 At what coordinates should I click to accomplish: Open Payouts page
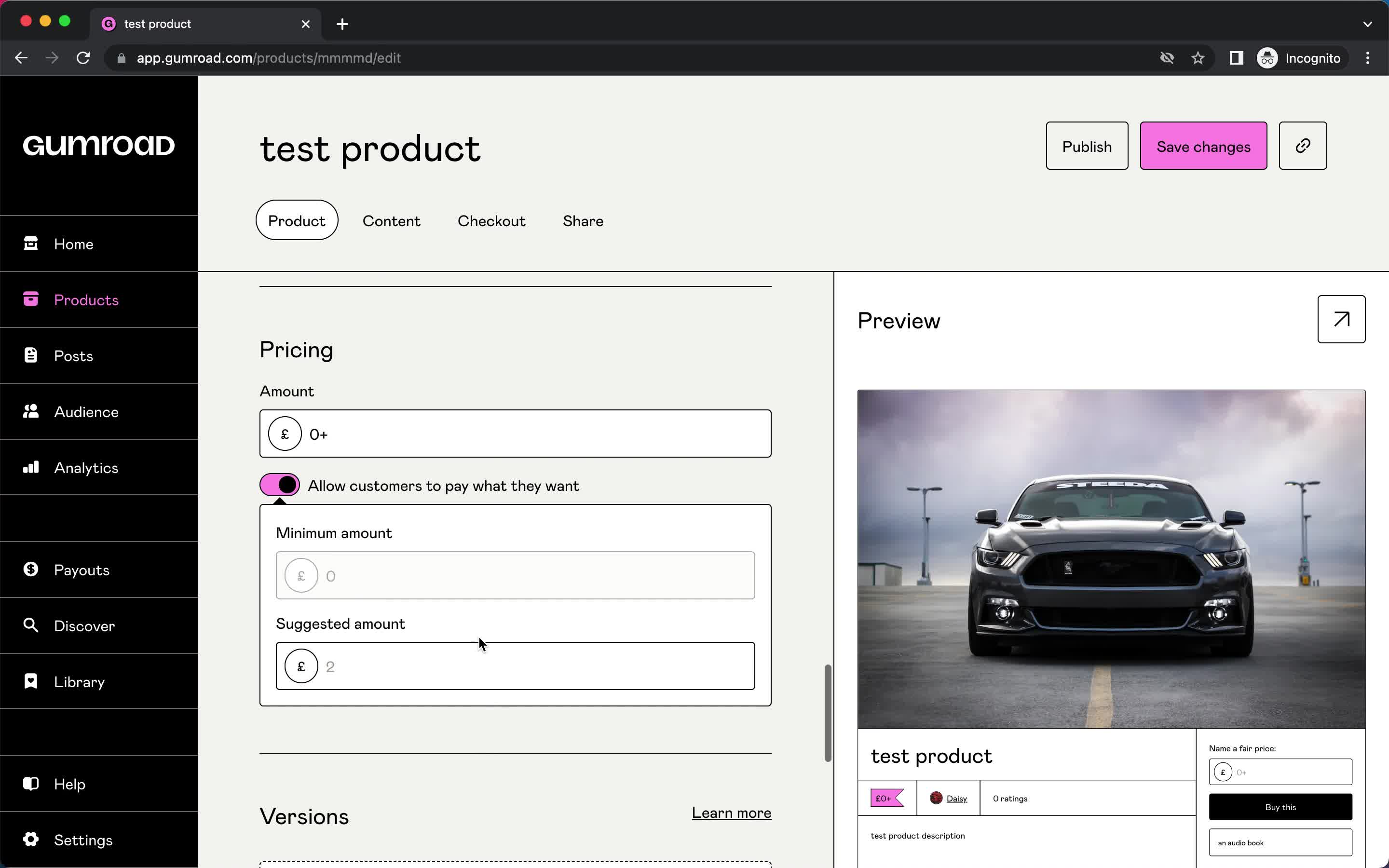99,570
